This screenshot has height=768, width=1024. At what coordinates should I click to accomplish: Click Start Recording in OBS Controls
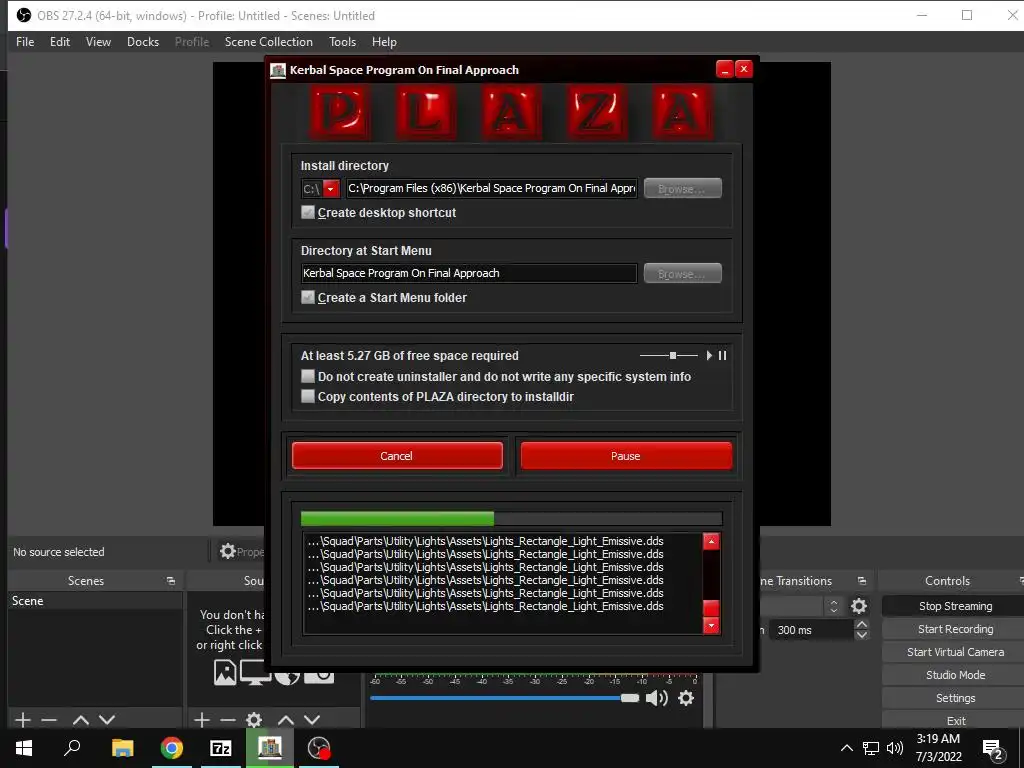coord(955,629)
